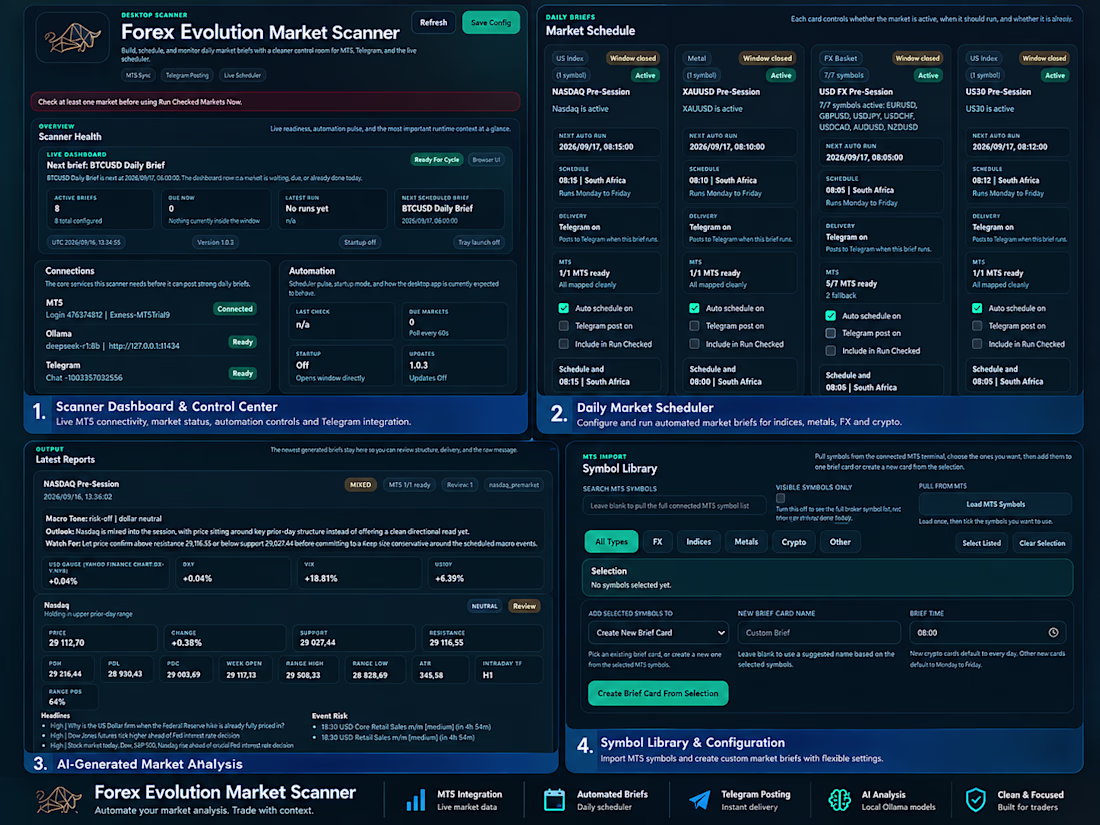Screen dimensions: 1100x825
Task: Enable Telegram post on for US30 Pre-Session
Action: pos(977,326)
